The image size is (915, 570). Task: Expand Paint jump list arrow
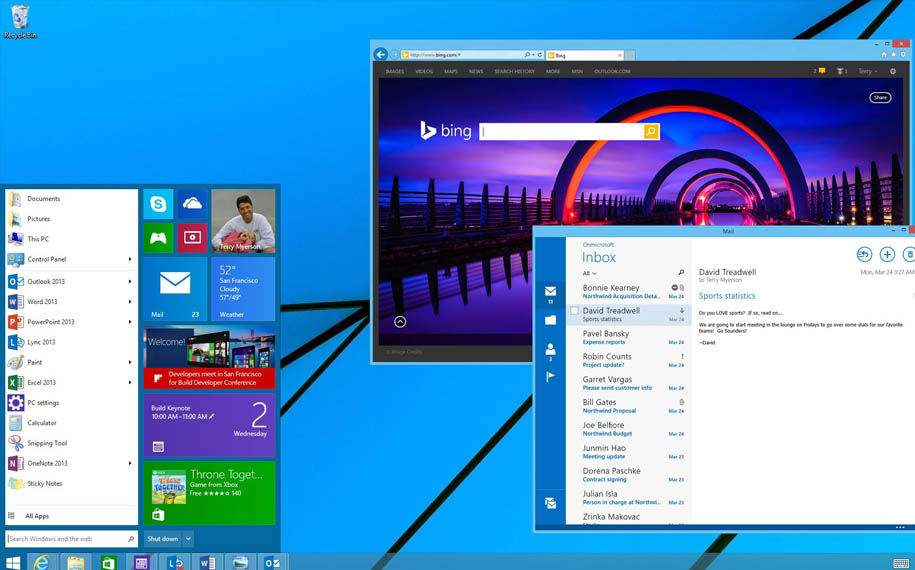pos(130,362)
